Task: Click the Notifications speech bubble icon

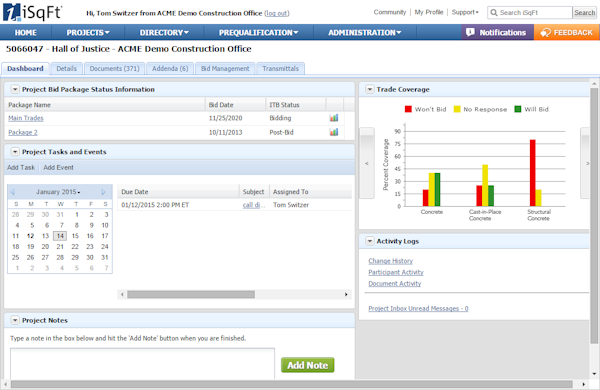Action: point(470,33)
